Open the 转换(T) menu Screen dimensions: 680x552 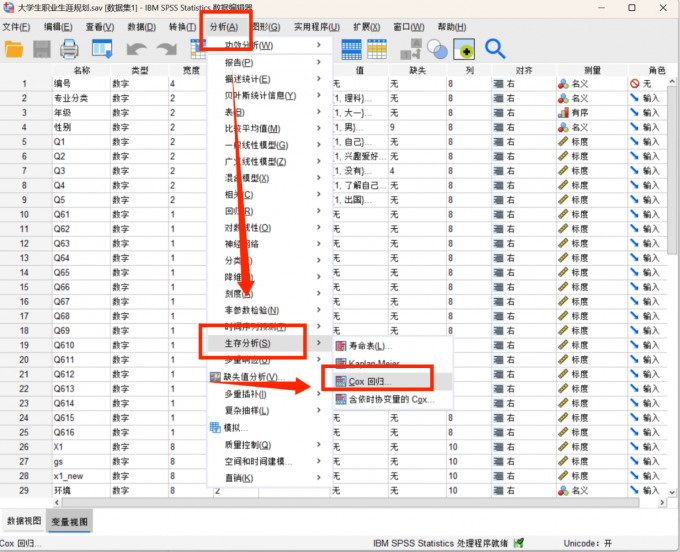[182, 27]
